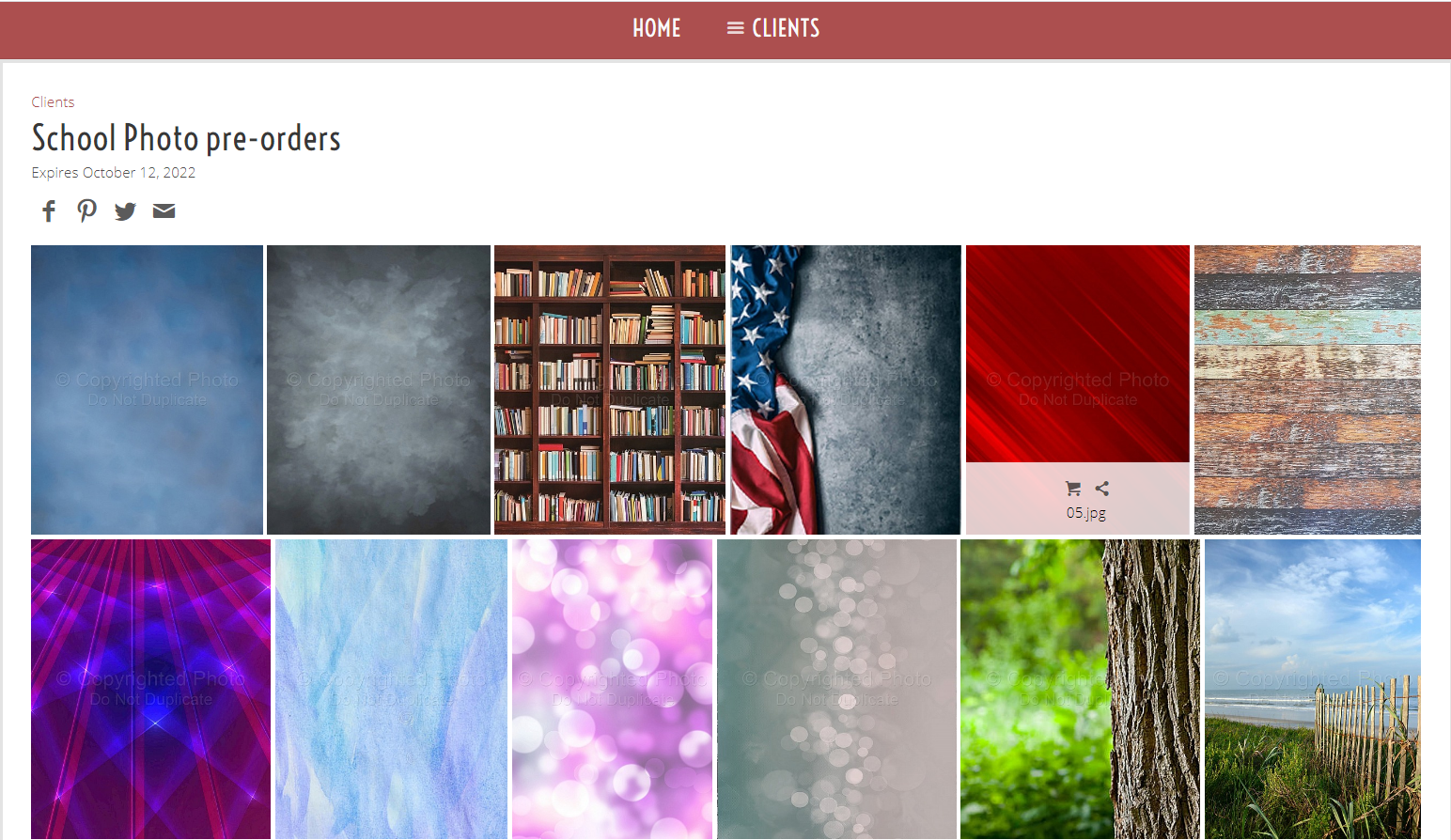This screenshot has height=840, width=1451.
Task: Go to the Home page
Action: point(656,28)
